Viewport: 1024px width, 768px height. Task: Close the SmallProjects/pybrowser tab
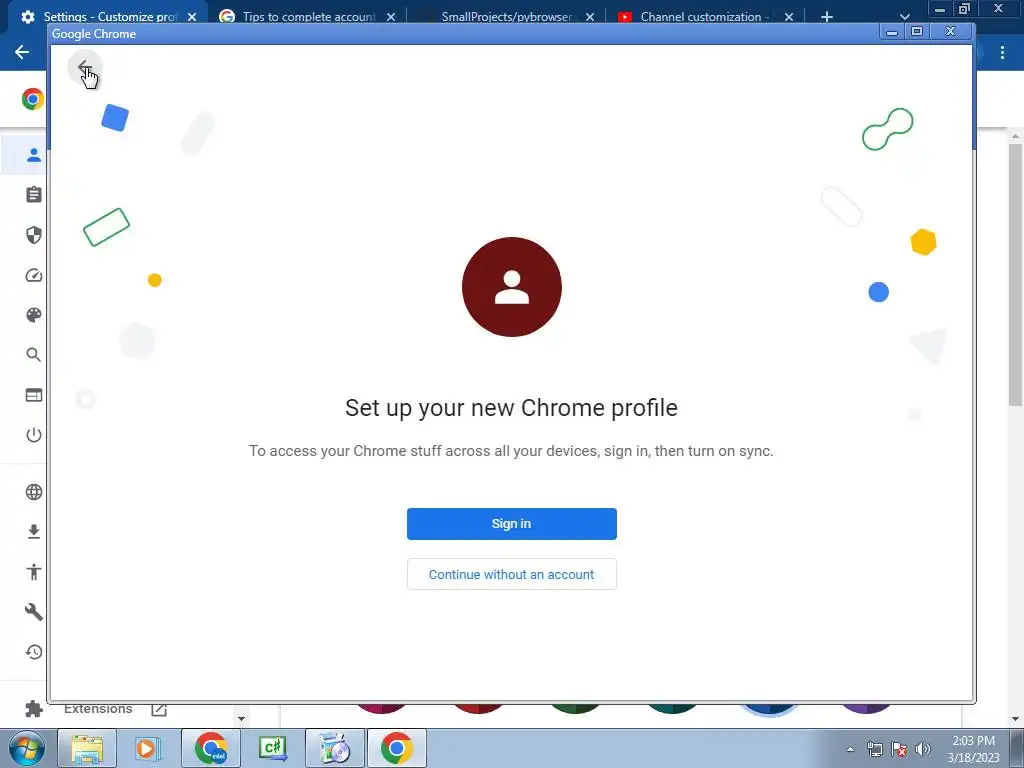[x=590, y=17]
